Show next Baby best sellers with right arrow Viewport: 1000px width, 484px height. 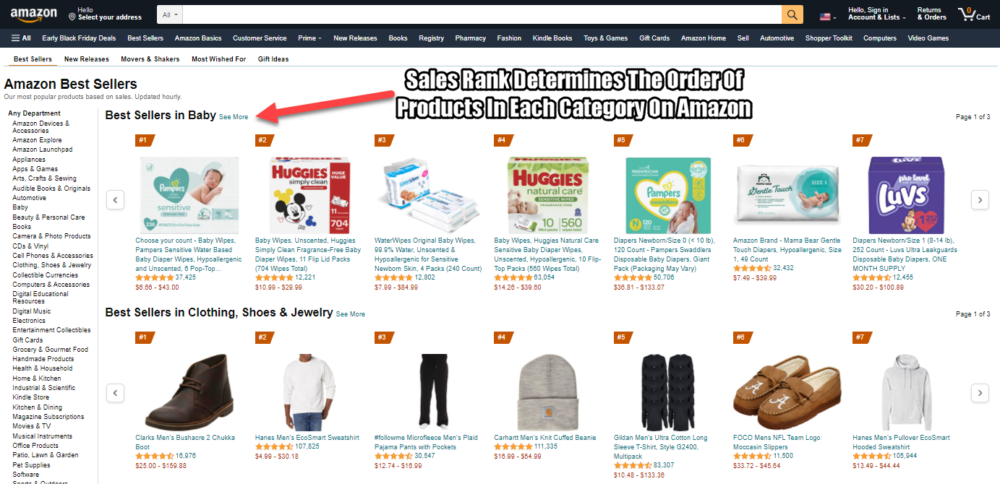click(980, 200)
